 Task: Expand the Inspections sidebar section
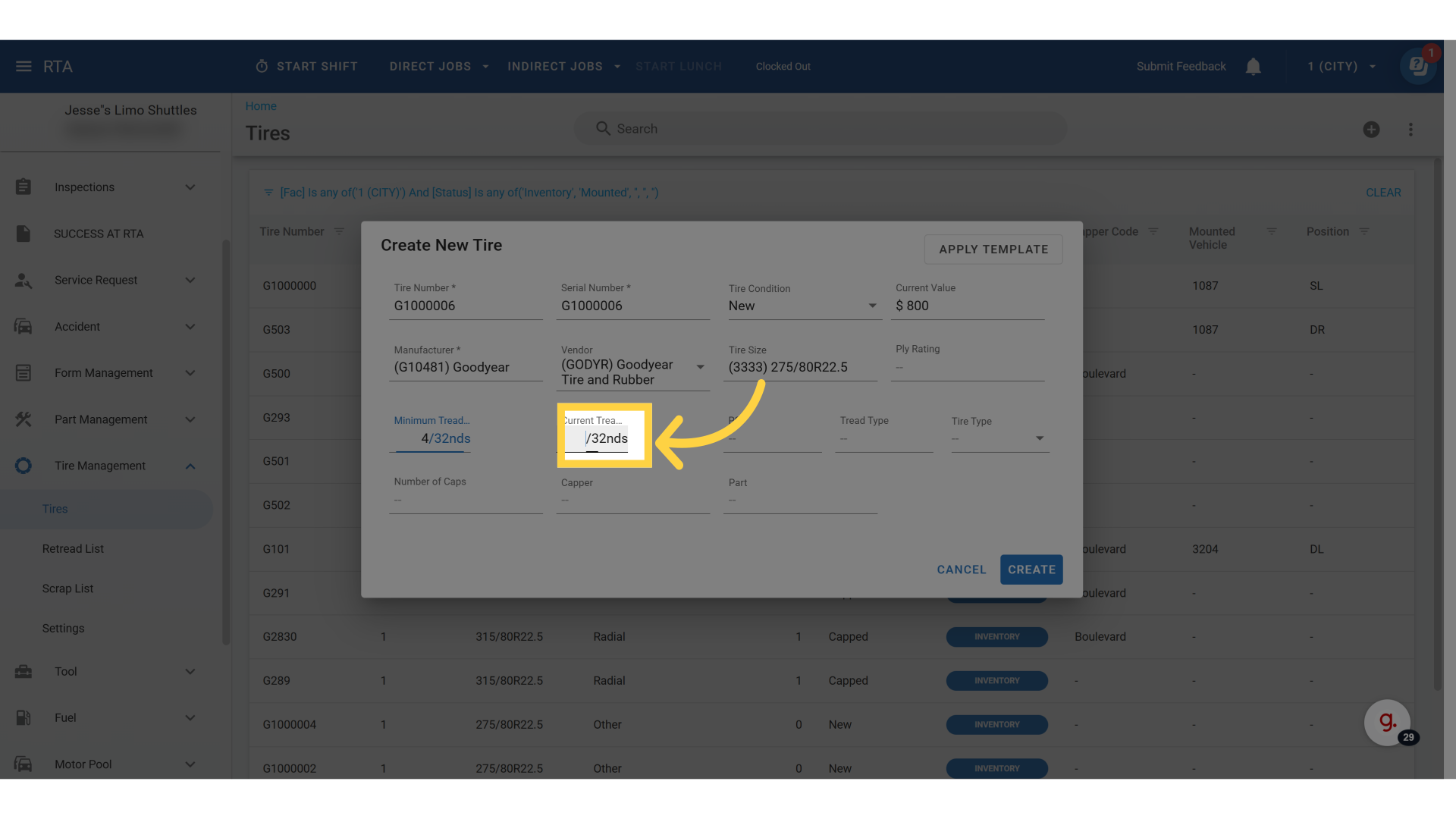tap(190, 187)
